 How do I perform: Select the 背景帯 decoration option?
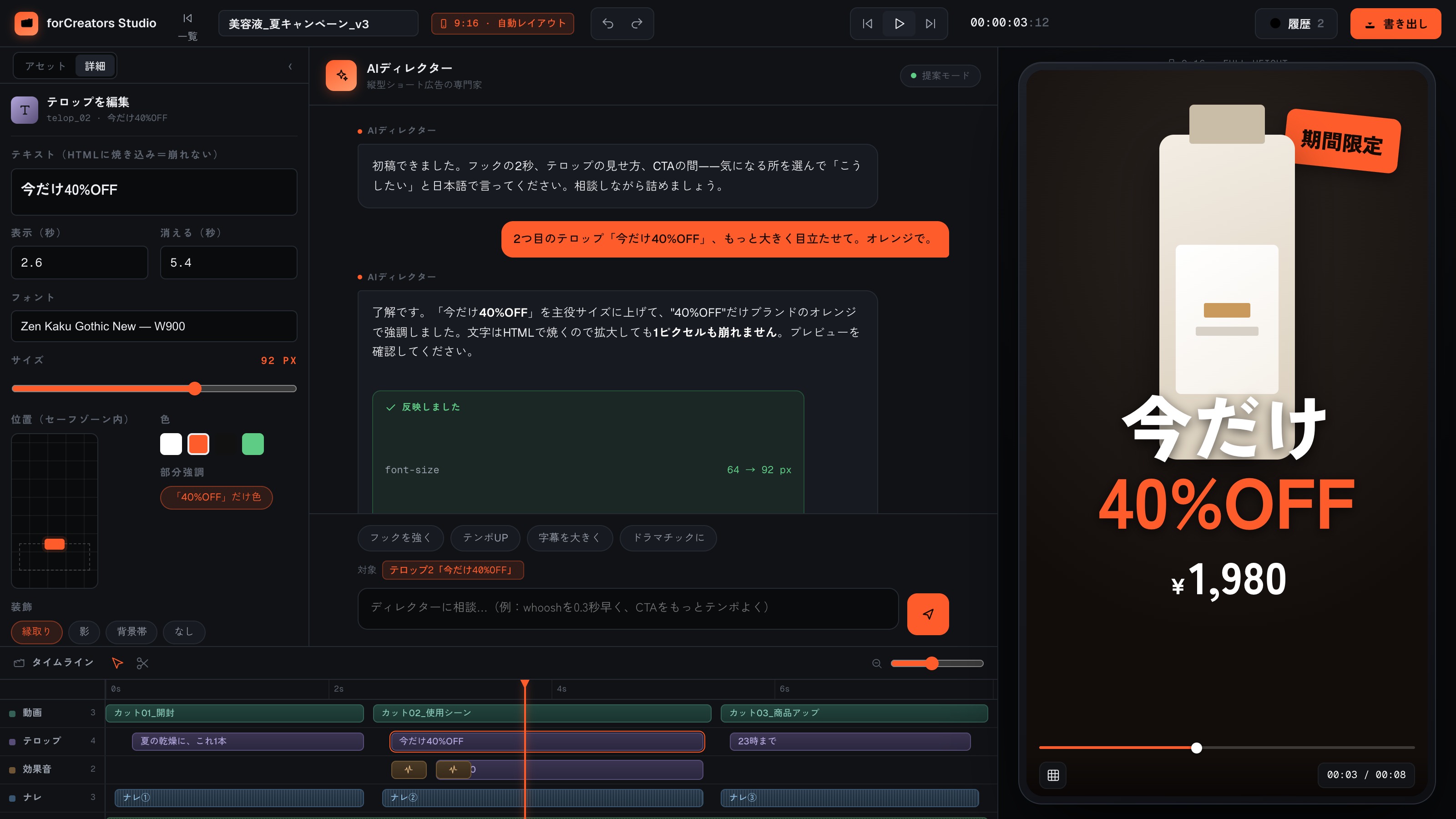[131, 632]
